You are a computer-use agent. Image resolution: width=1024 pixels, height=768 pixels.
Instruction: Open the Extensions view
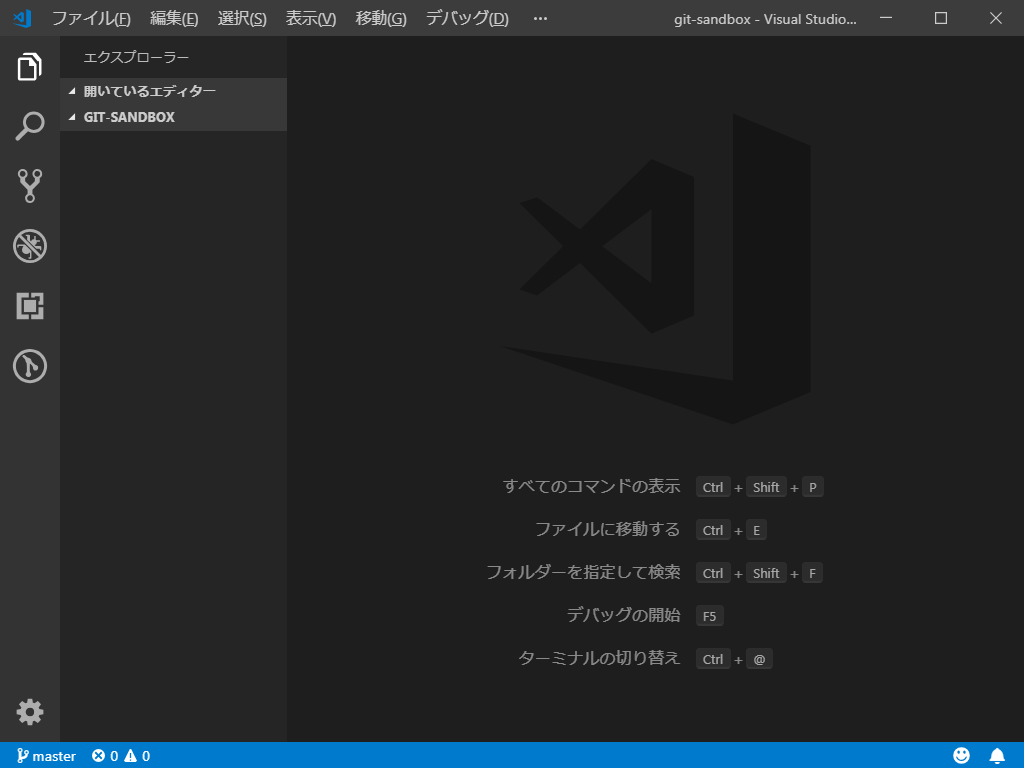click(x=29, y=306)
